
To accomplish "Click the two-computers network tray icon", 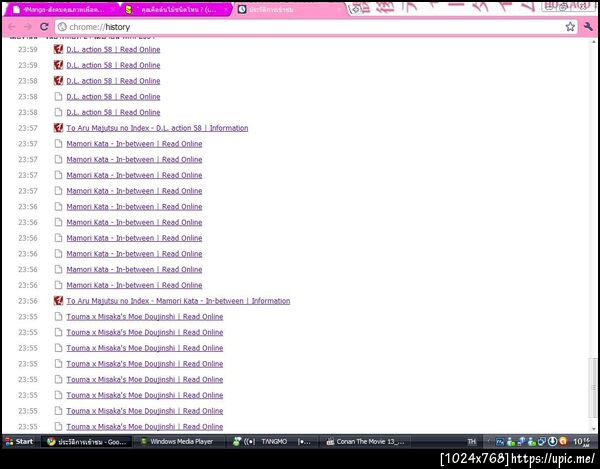I will tap(521, 442).
